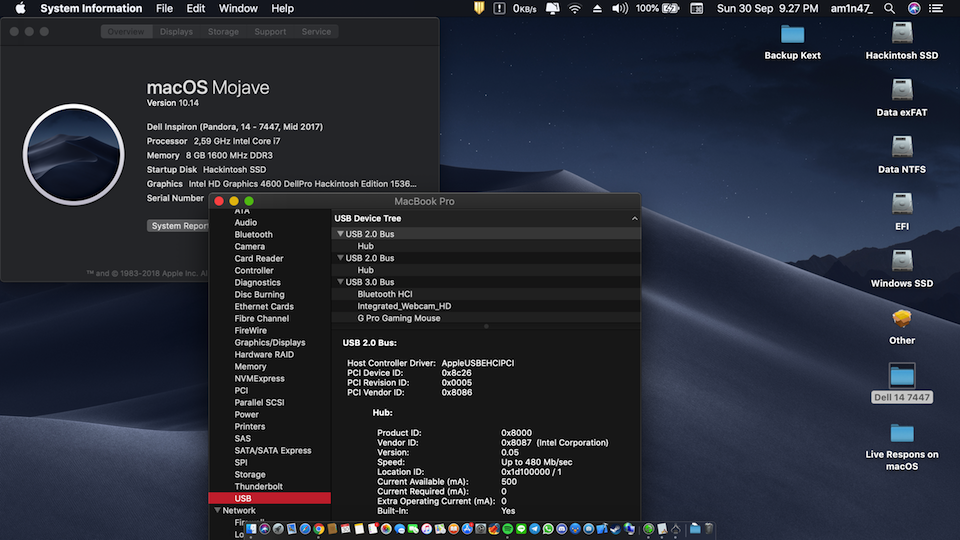This screenshot has height=540, width=960.
Task: Select Graphics/Displays in the sidebar list
Action: tap(270, 342)
